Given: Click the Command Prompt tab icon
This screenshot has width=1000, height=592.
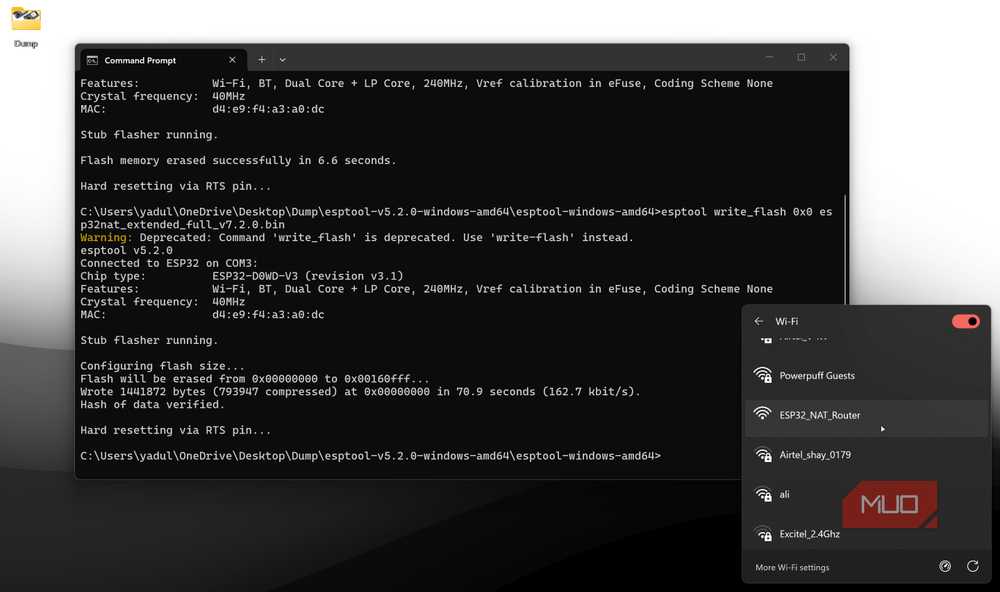Looking at the screenshot, I should pos(92,60).
